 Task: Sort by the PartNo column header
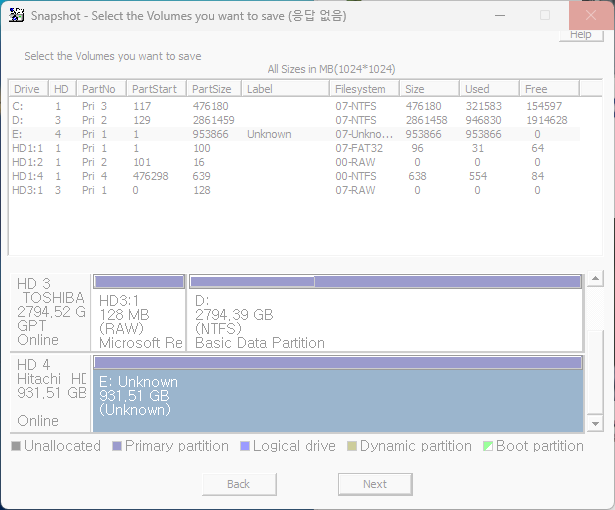click(101, 89)
